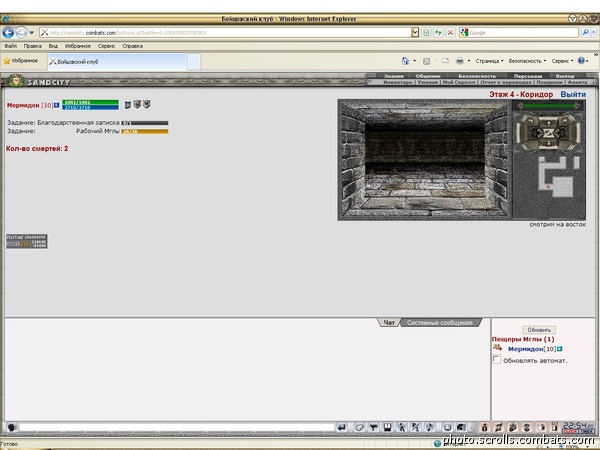This screenshot has width=600, height=450.
Task: Click the chat message input field
Action: point(177,427)
